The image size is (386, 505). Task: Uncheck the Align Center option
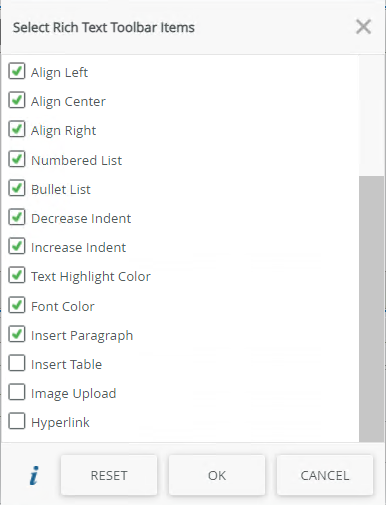point(17,100)
